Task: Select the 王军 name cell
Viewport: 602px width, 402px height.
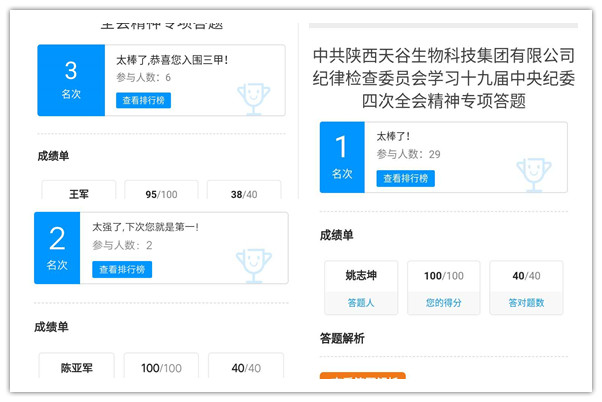Action: 79,194
